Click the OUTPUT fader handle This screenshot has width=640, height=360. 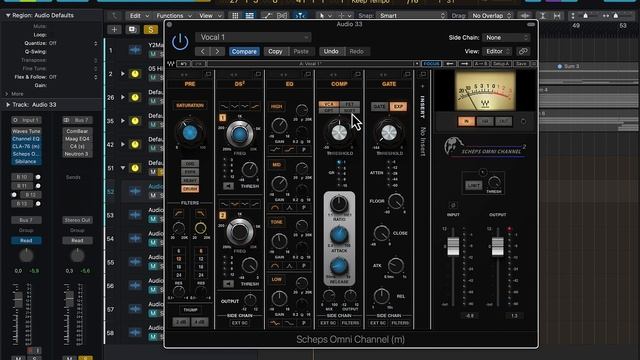click(497, 246)
